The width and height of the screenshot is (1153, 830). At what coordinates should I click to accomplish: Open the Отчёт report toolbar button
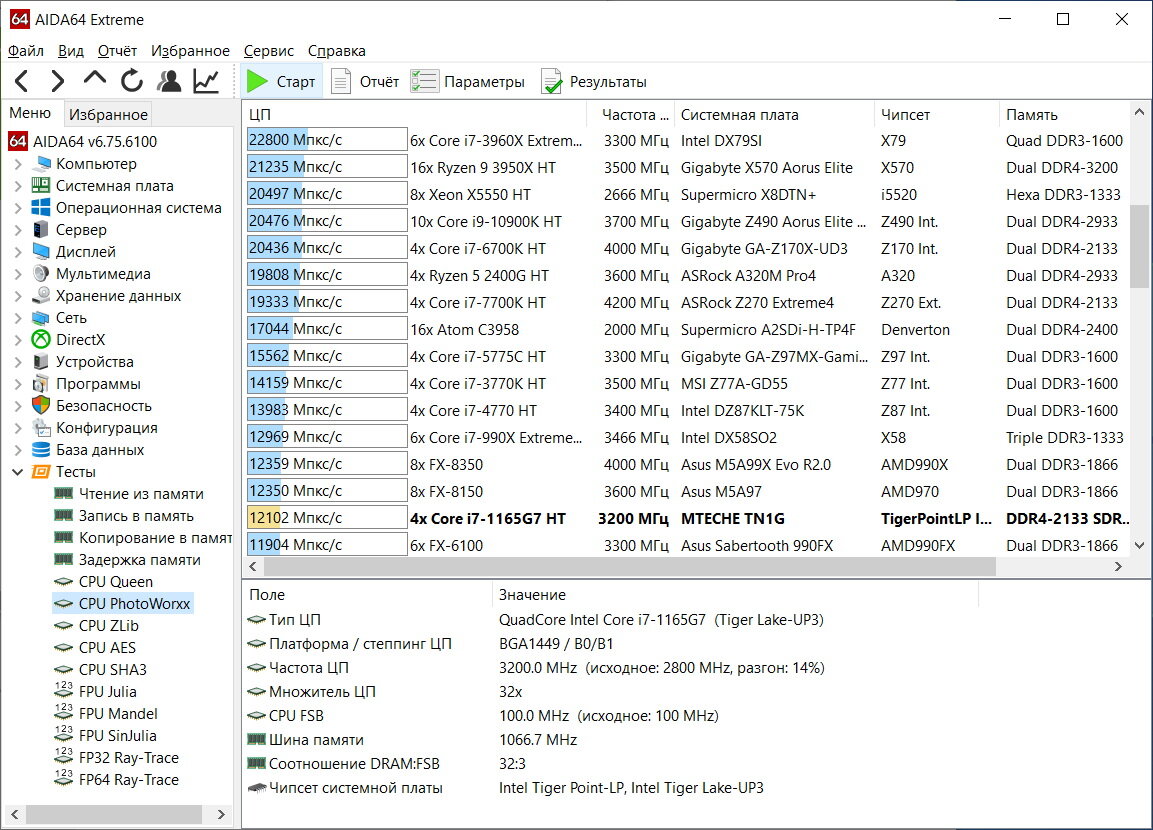pos(365,82)
